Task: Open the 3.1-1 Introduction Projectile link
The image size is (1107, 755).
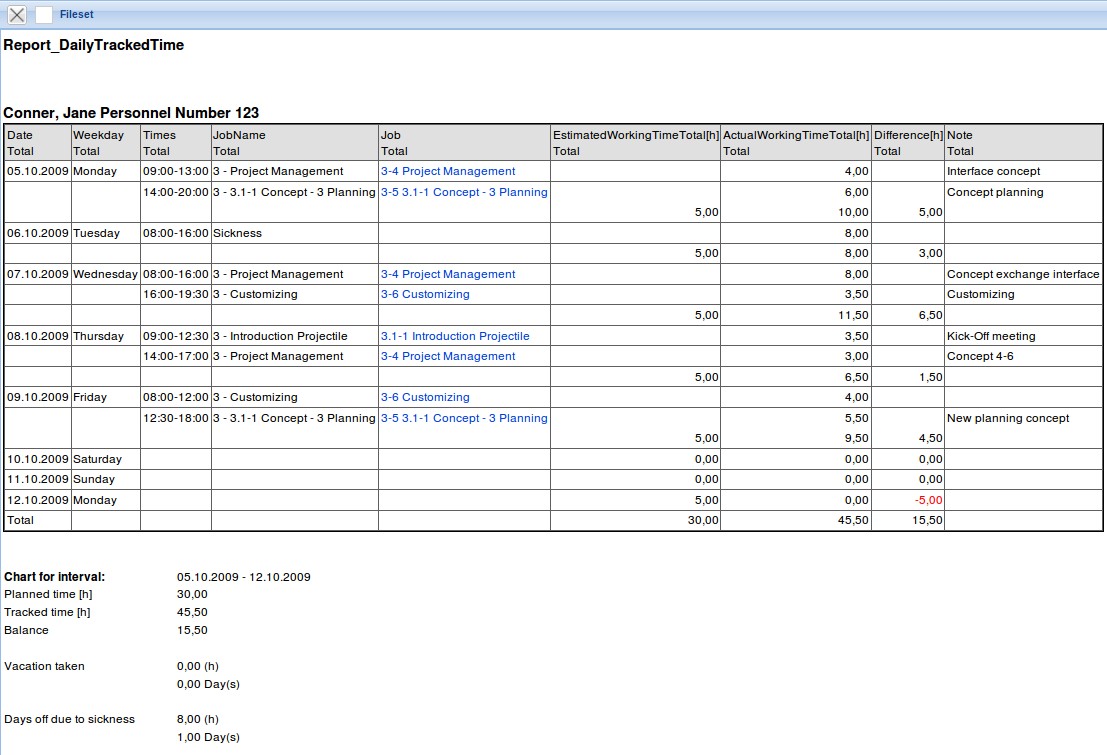Action: point(455,335)
